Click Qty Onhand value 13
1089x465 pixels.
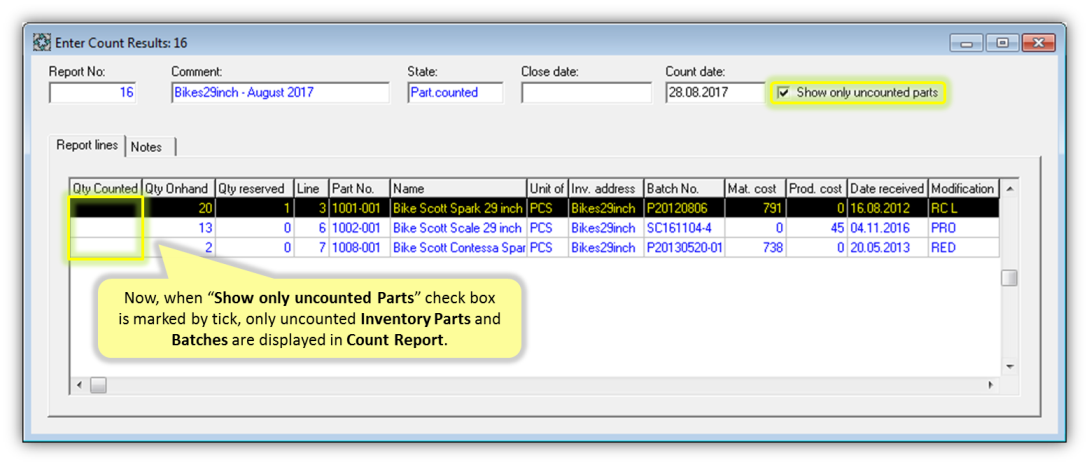(178, 228)
